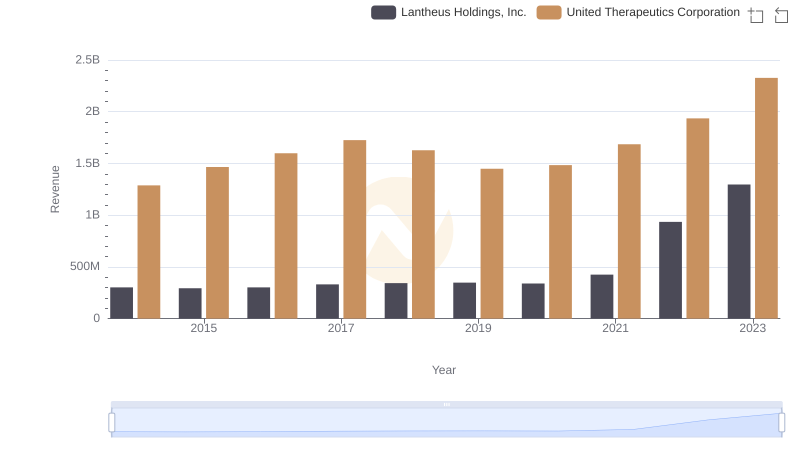Click the 2023 x-axis label

tap(753, 328)
